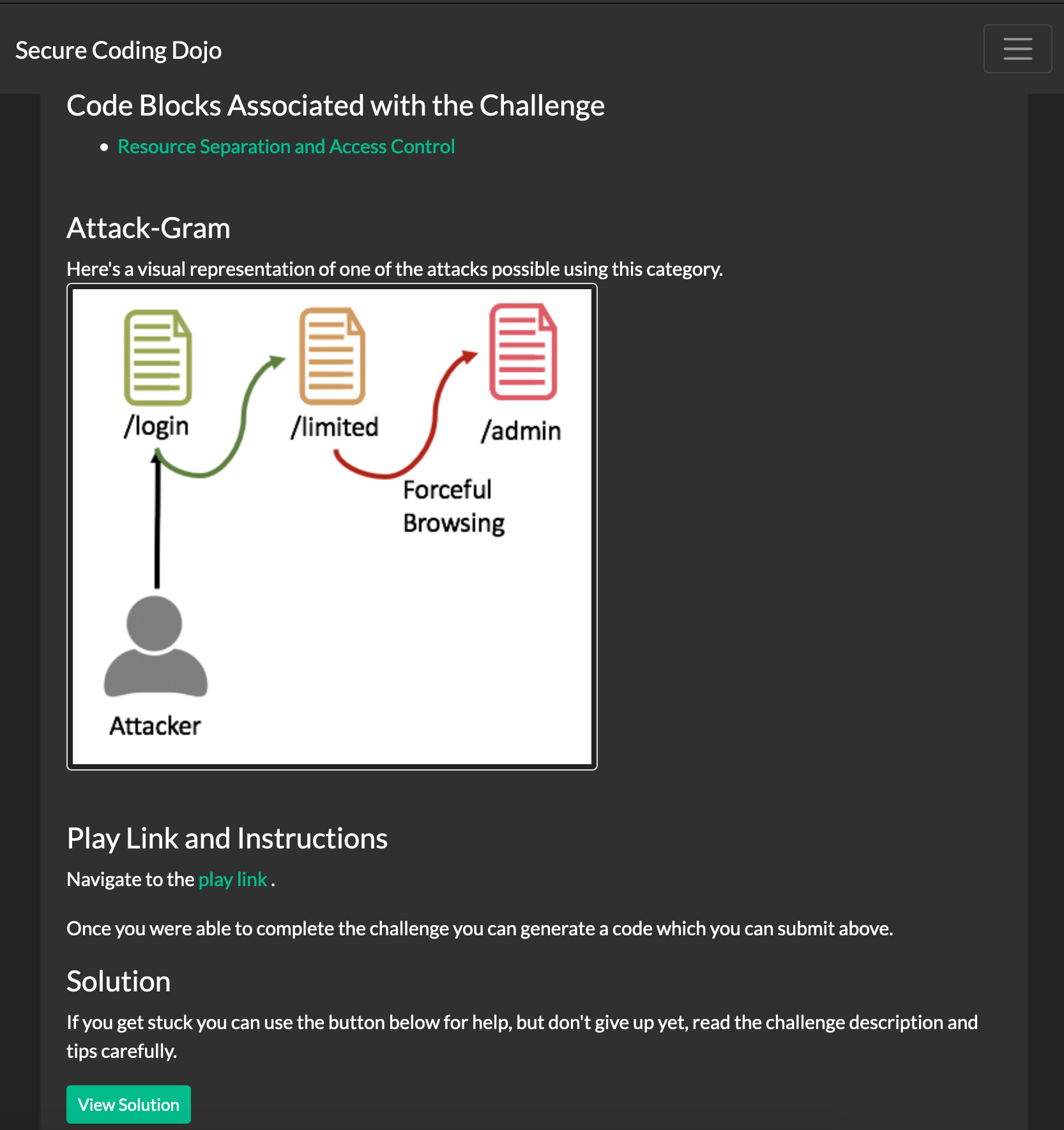Click the /admin text label in diagram
The width and height of the screenshot is (1064, 1130).
[x=521, y=431]
